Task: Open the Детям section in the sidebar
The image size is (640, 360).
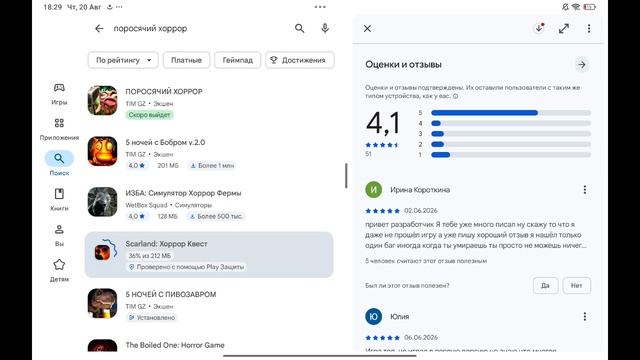Action: click(59, 271)
